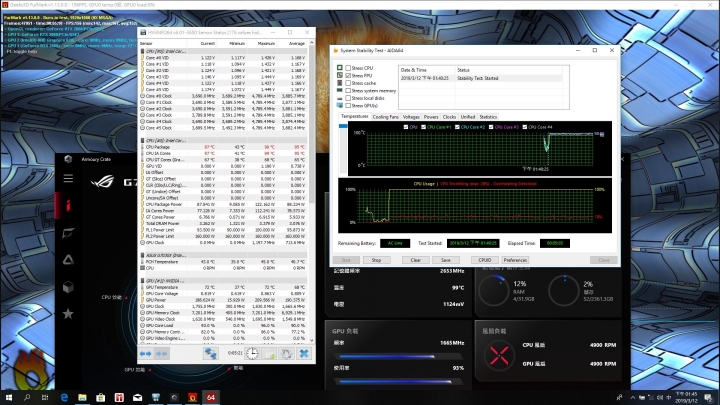
Task: Collapse GPU sensor group header in HWiNFO
Action: pyautogui.click(x=224, y=281)
